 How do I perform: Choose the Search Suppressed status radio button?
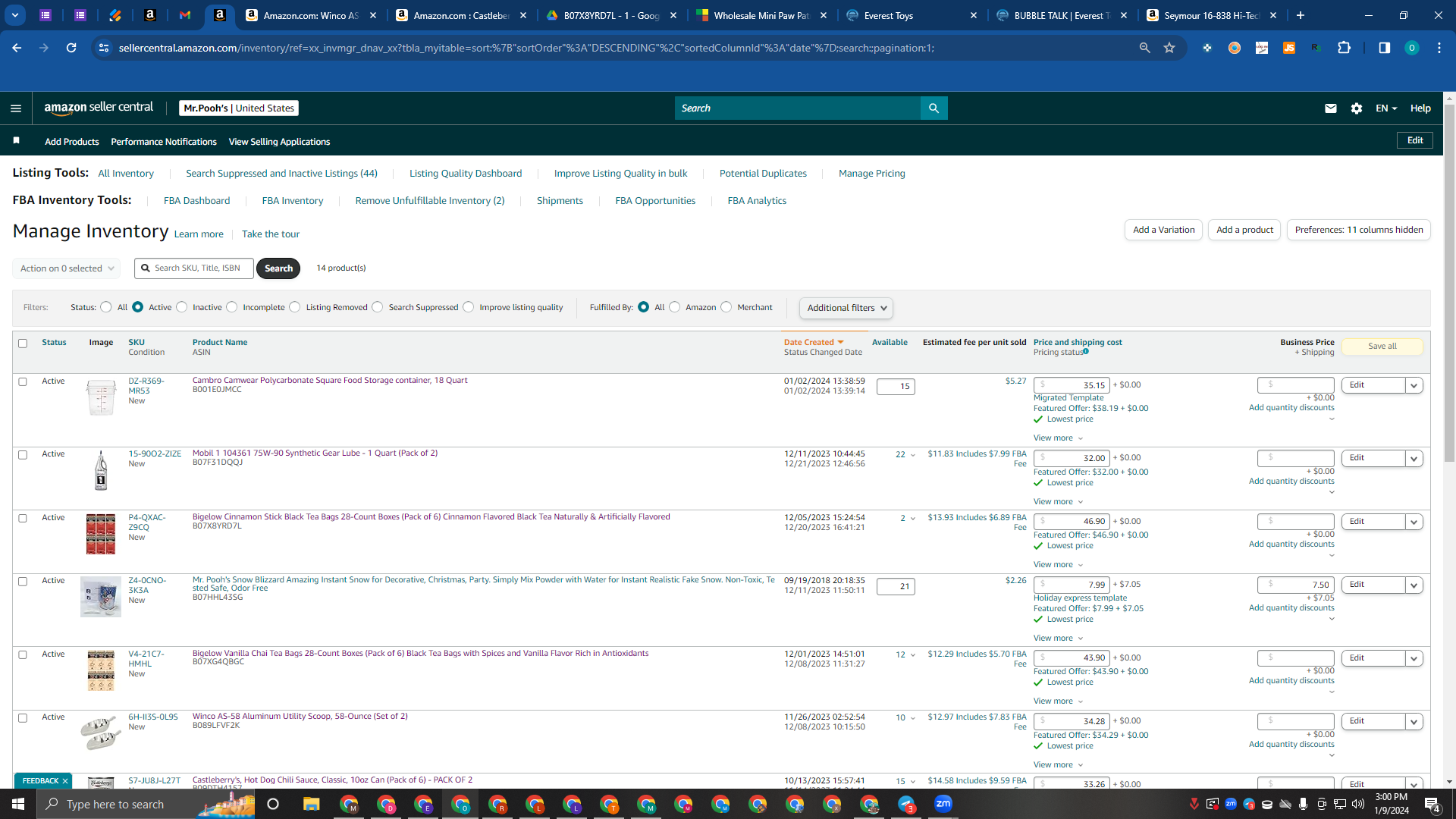pyautogui.click(x=378, y=307)
